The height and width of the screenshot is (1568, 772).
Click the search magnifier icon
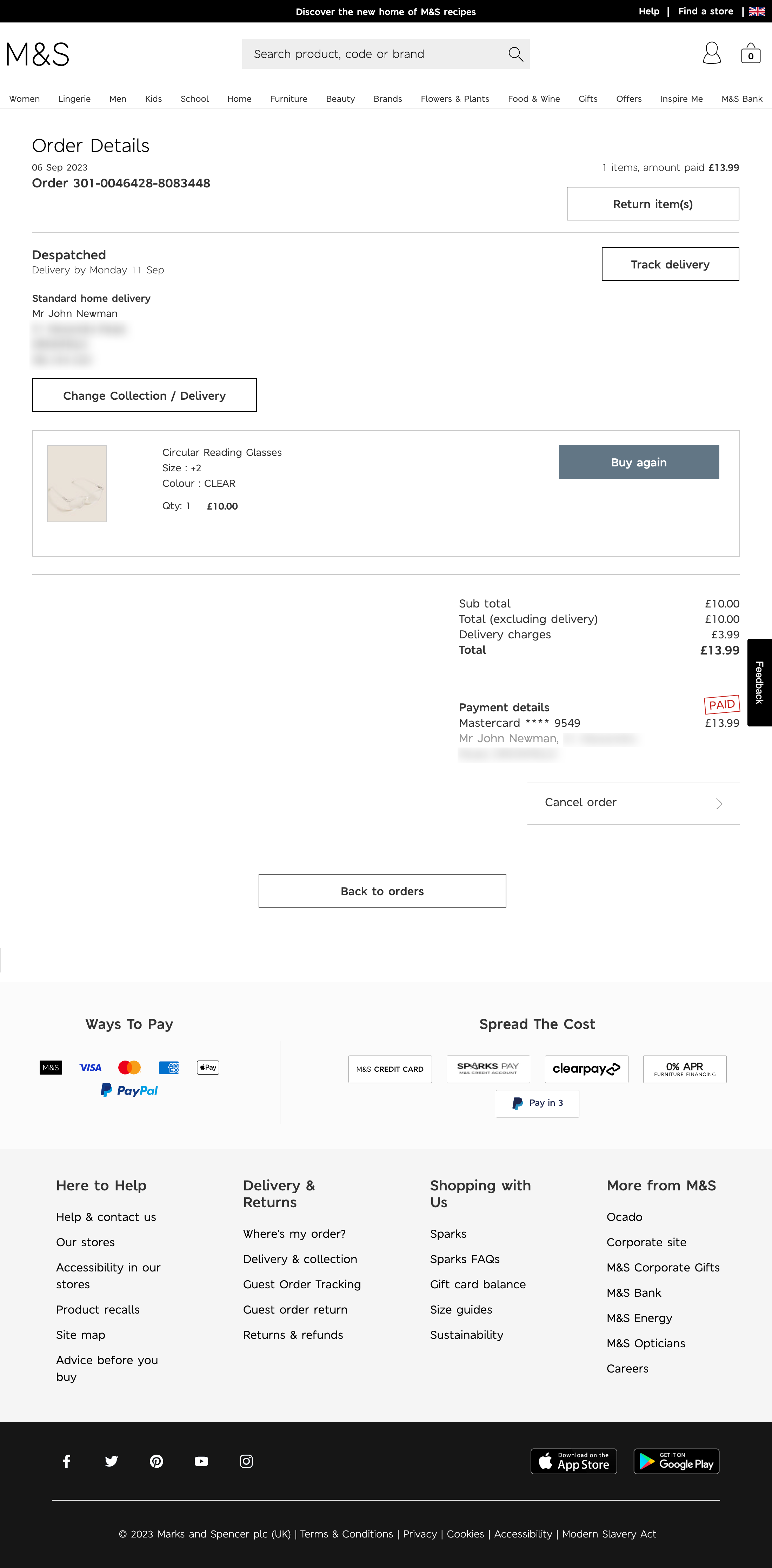(x=515, y=54)
